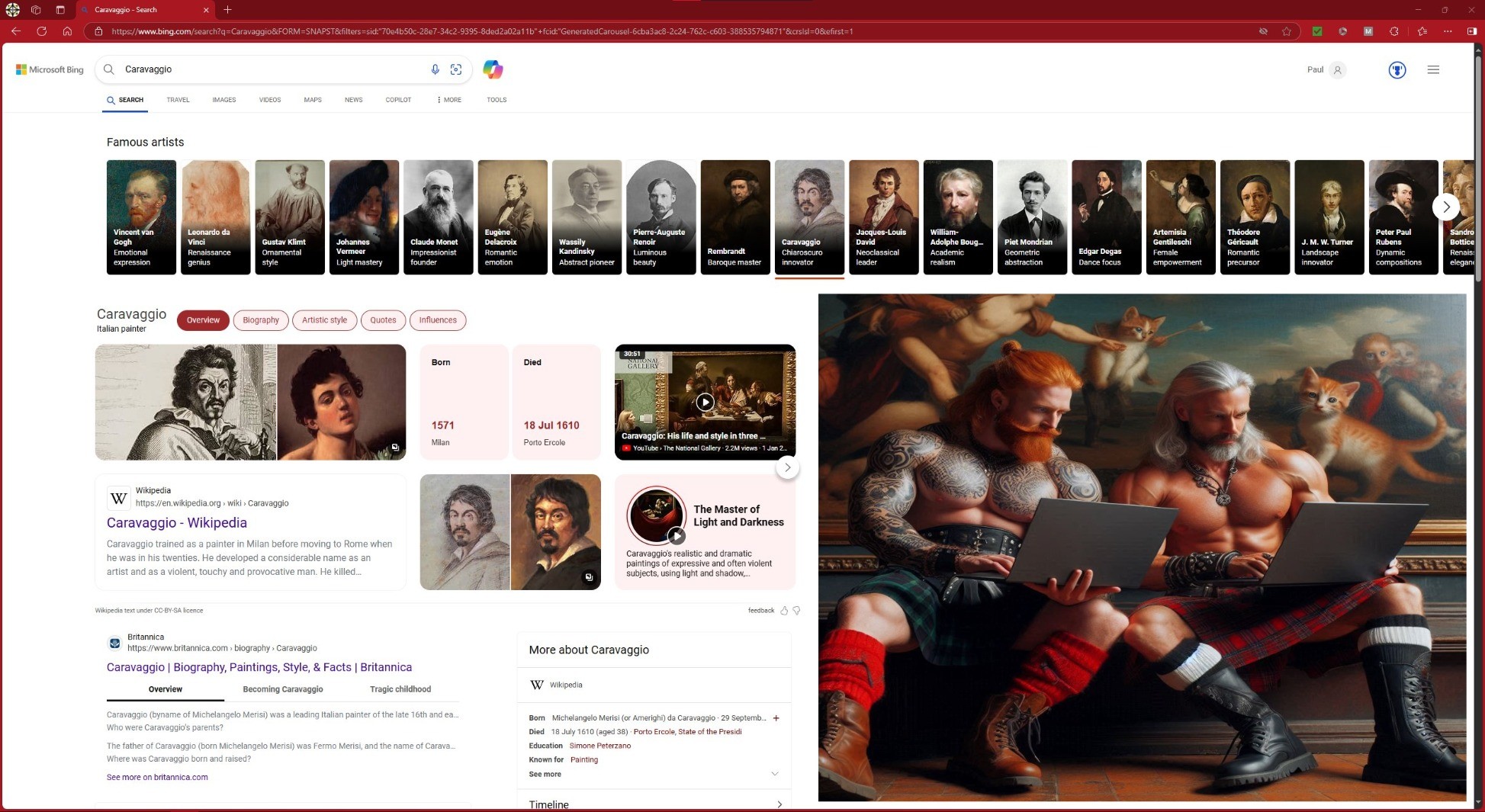Click the microphone voice search icon
The height and width of the screenshot is (812, 1485).
435,69
